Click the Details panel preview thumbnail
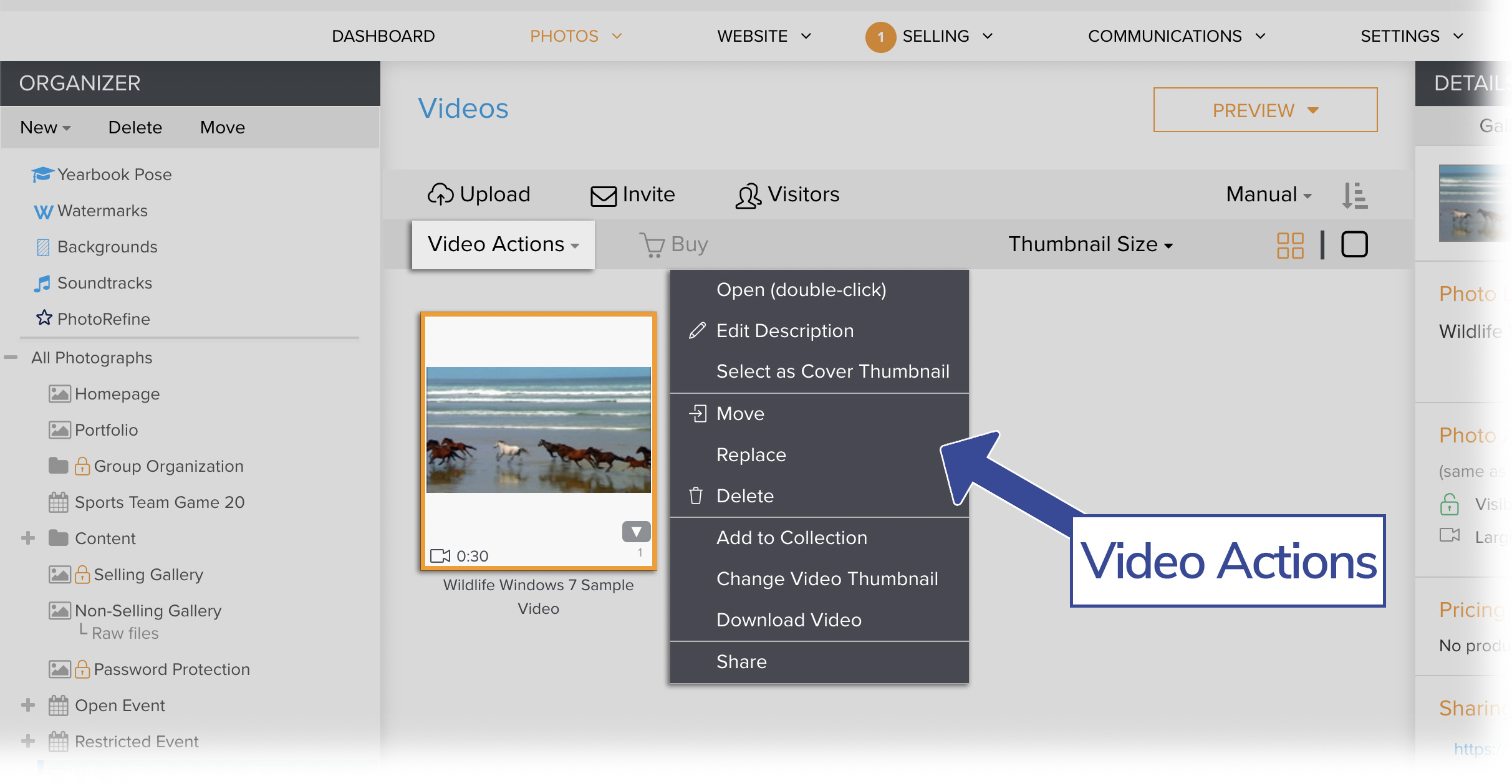Image resolution: width=1512 pixels, height=784 pixels. click(1475, 203)
